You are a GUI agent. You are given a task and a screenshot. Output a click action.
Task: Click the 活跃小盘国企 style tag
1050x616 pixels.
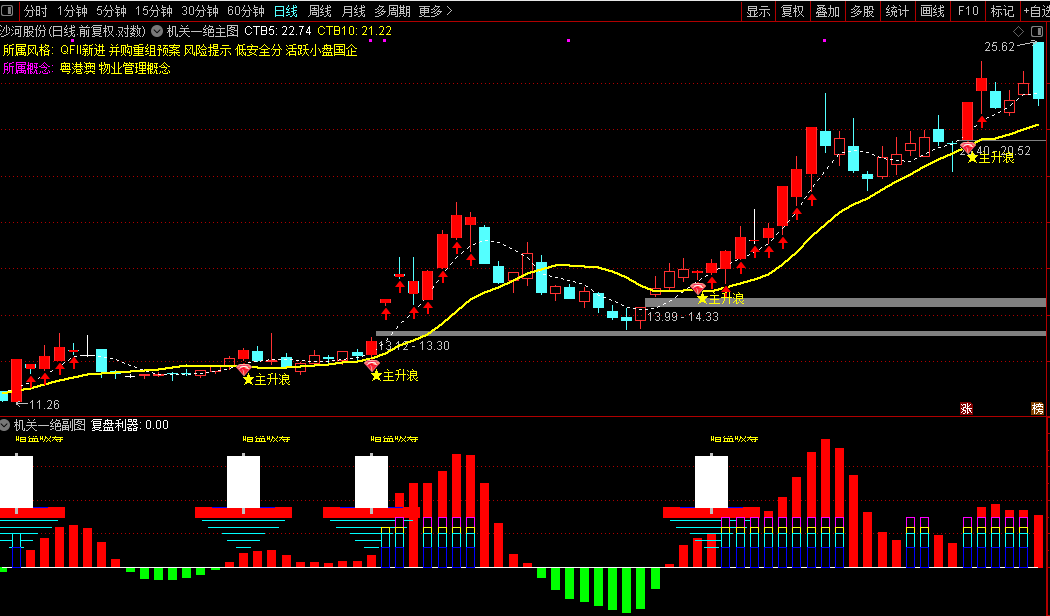click(321, 50)
